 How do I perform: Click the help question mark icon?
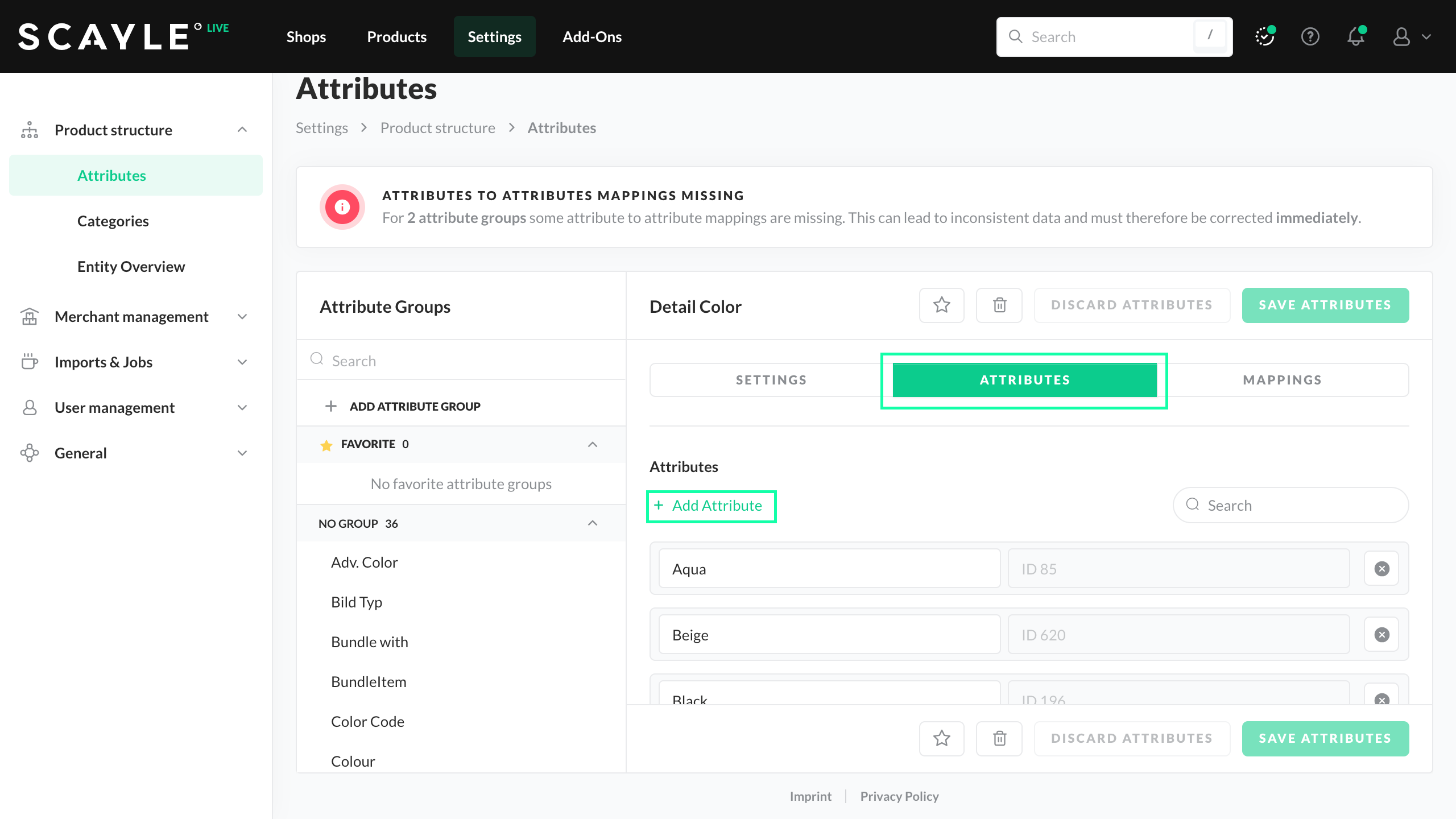pyautogui.click(x=1310, y=37)
